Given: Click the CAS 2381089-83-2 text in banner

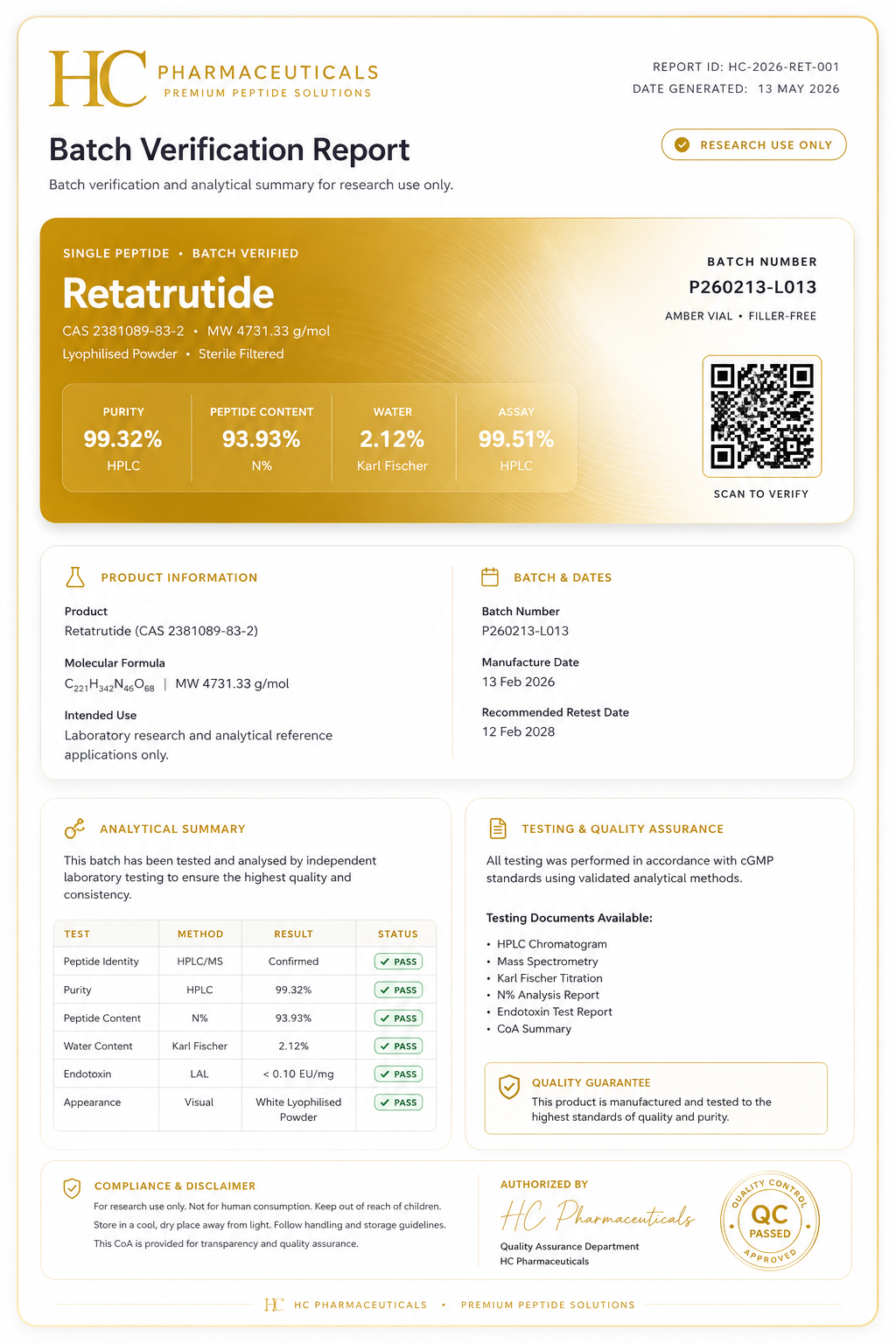Looking at the screenshot, I should click(x=123, y=331).
